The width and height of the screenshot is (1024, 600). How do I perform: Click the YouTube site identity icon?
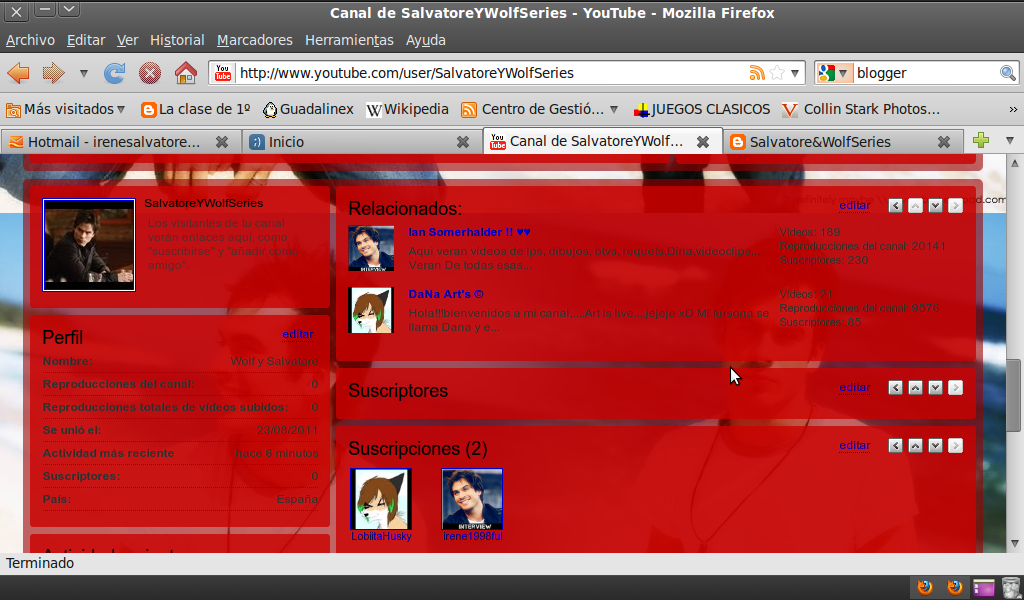tap(223, 72)
